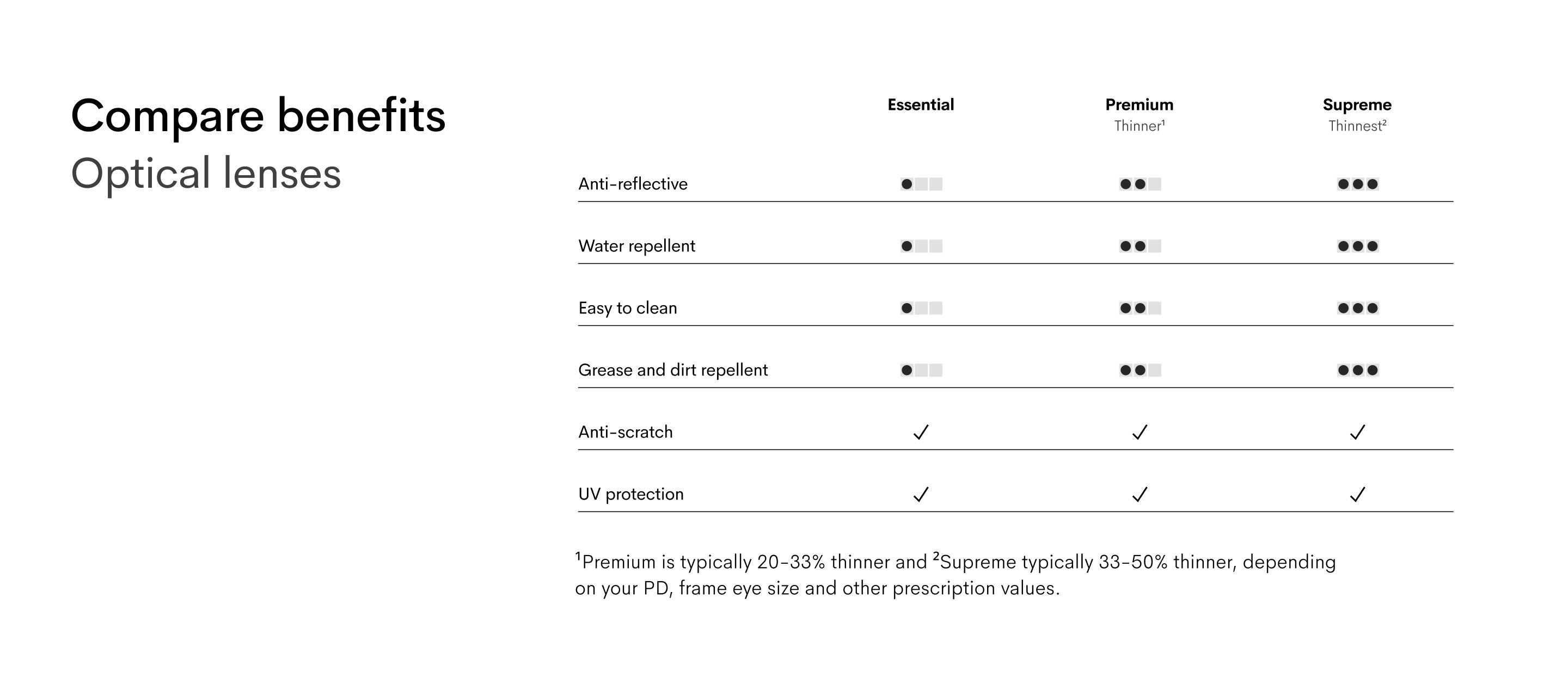Click Supreme Grease and dirt repellent rating

click(x=1357, y=370)
